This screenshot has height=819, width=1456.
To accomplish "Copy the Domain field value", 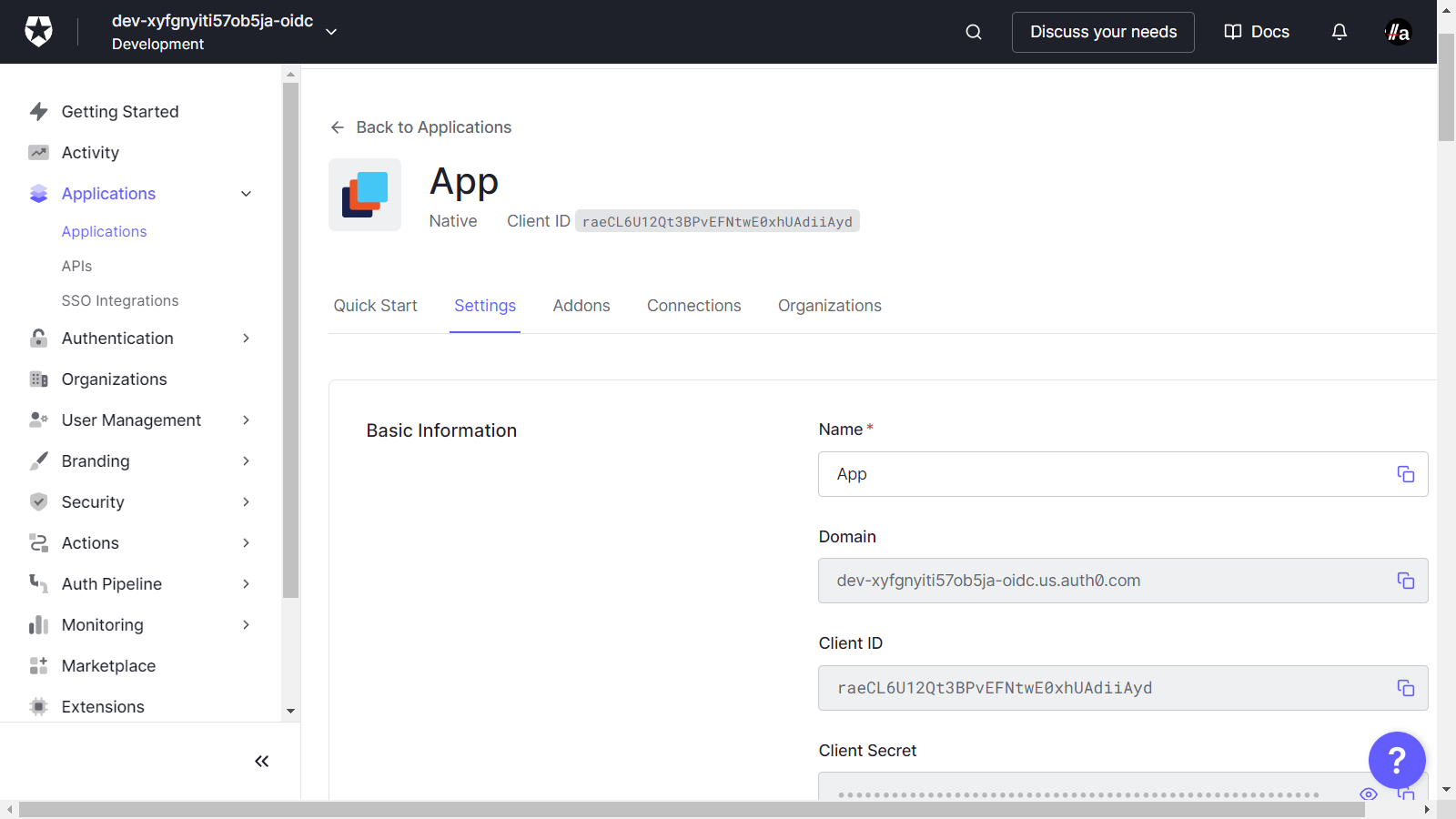I will (1405, 581).
